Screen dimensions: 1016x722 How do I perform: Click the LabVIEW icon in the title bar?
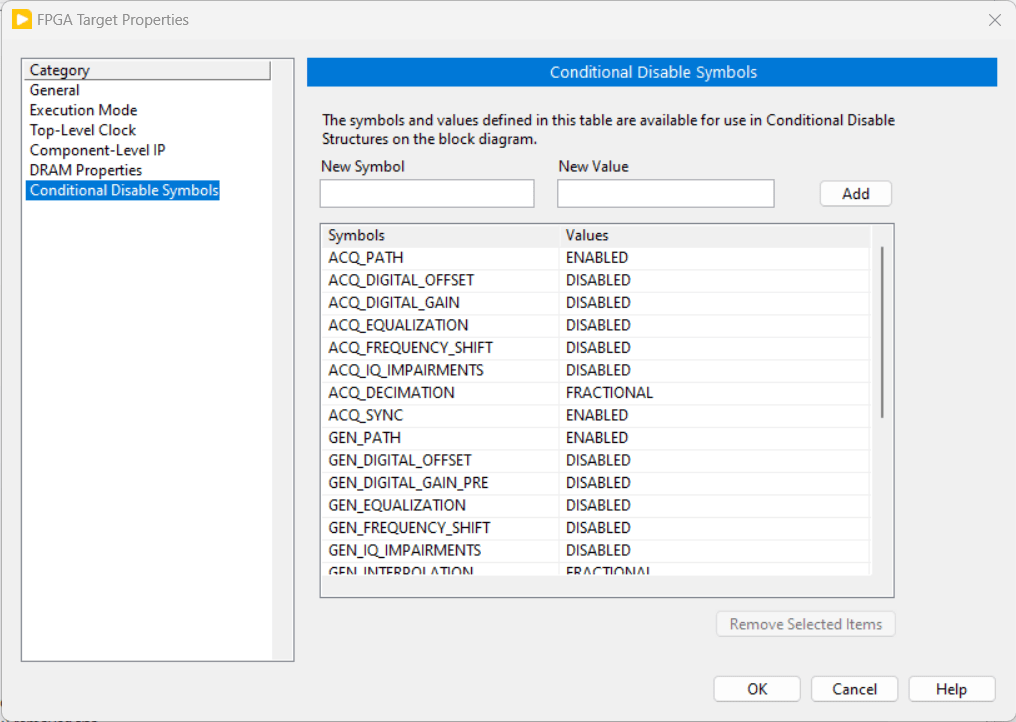[x=21, y=19]
